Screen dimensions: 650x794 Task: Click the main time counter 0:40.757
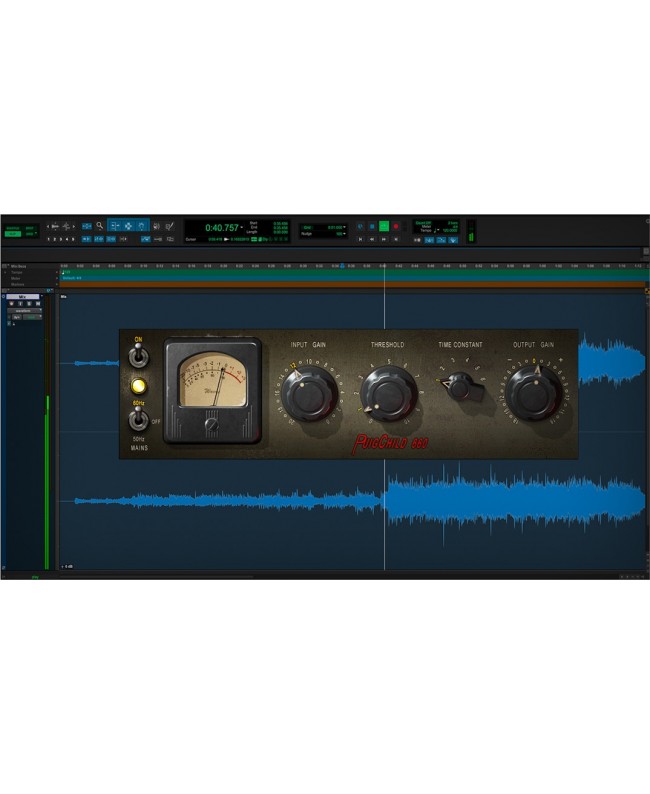coord(221,228)
